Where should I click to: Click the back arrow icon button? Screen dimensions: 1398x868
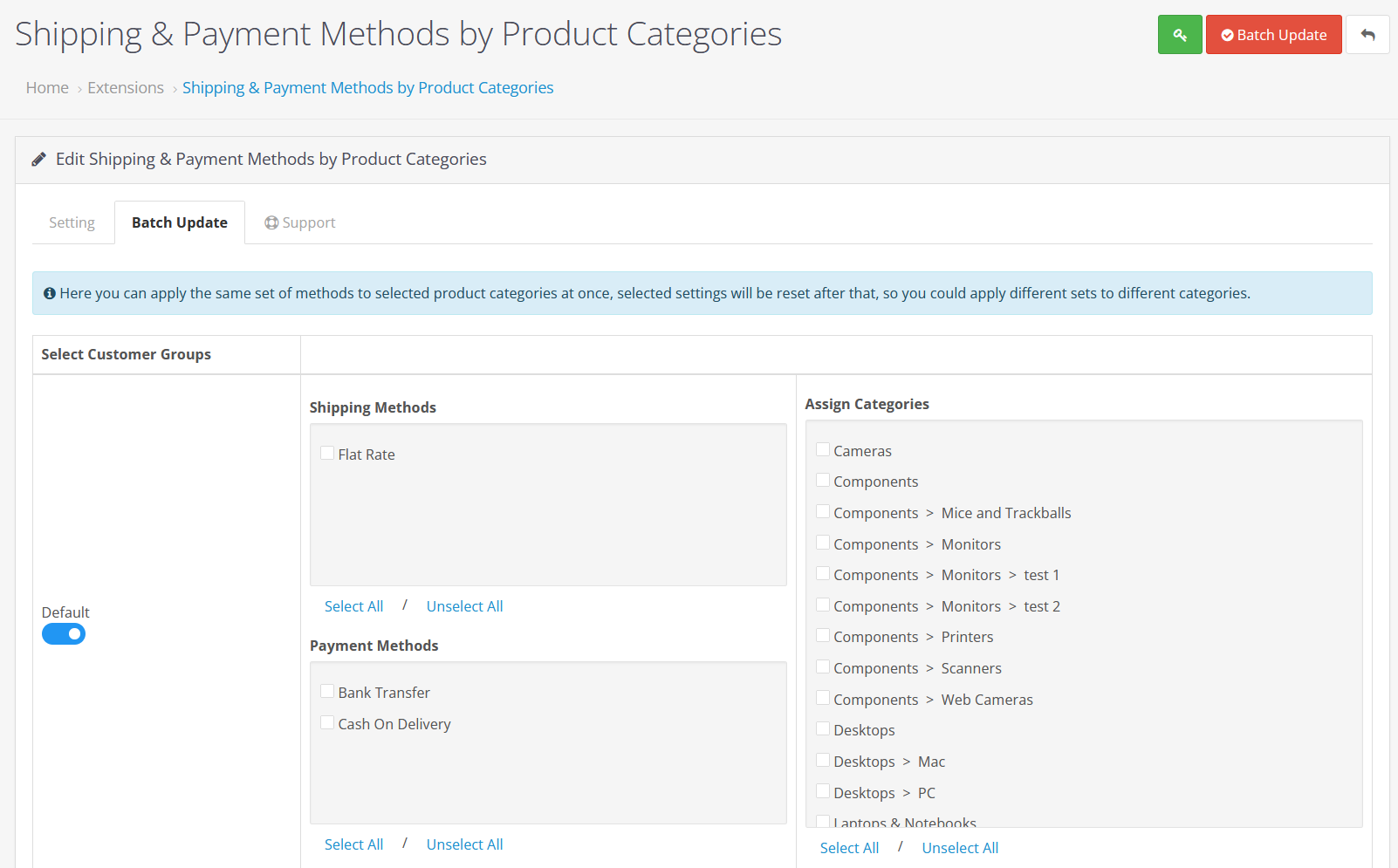(1367, 35)
